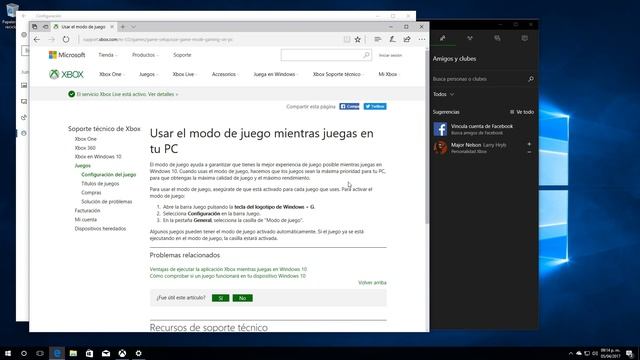Expand Juega en Windows dropdown
Viewport: 640px width, 360px height.
pos(276,74)
